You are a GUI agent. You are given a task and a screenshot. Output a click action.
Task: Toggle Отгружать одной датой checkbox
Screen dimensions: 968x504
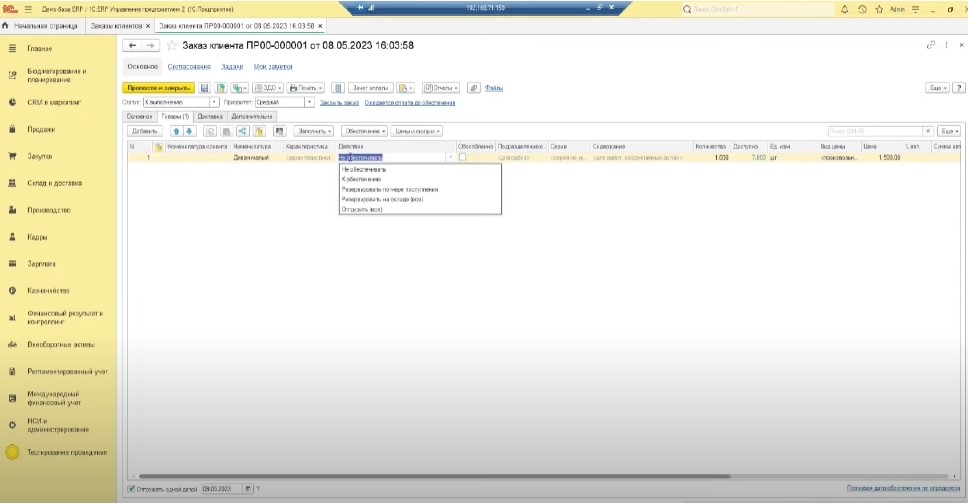132,489
